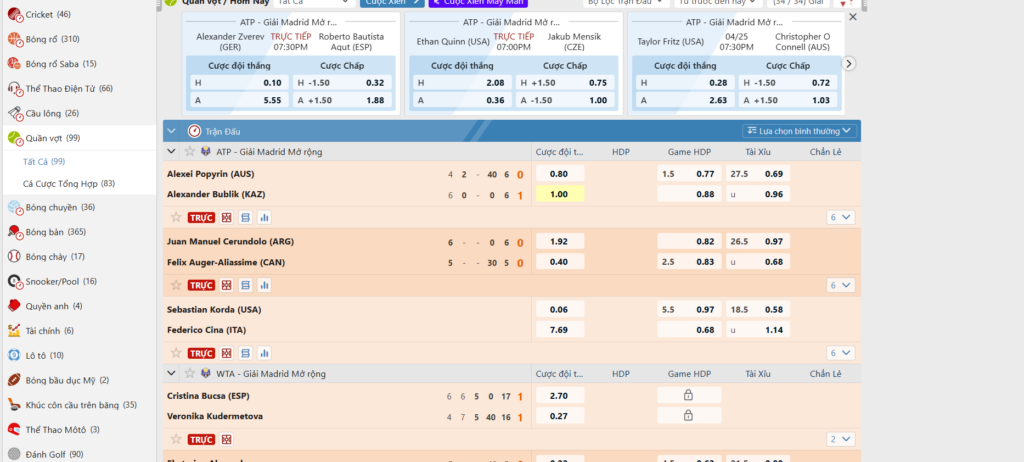
Task: Click the scoreboard list icon for Korda match
Action: pyautogui.click(x=246, y=353)
